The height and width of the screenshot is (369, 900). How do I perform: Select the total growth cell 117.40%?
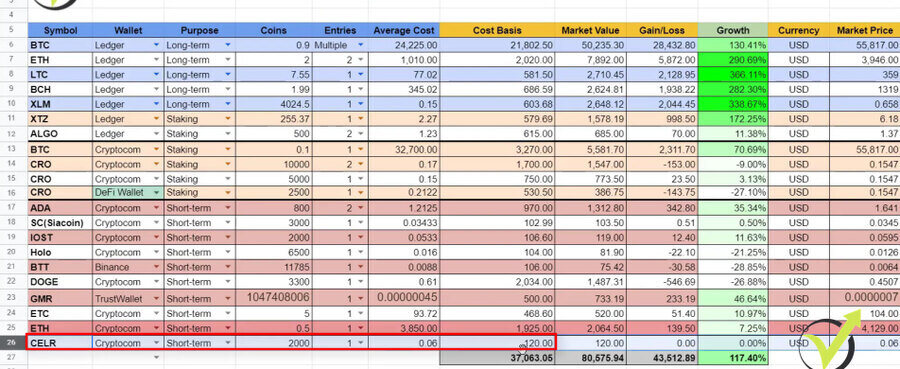point(733,358)
